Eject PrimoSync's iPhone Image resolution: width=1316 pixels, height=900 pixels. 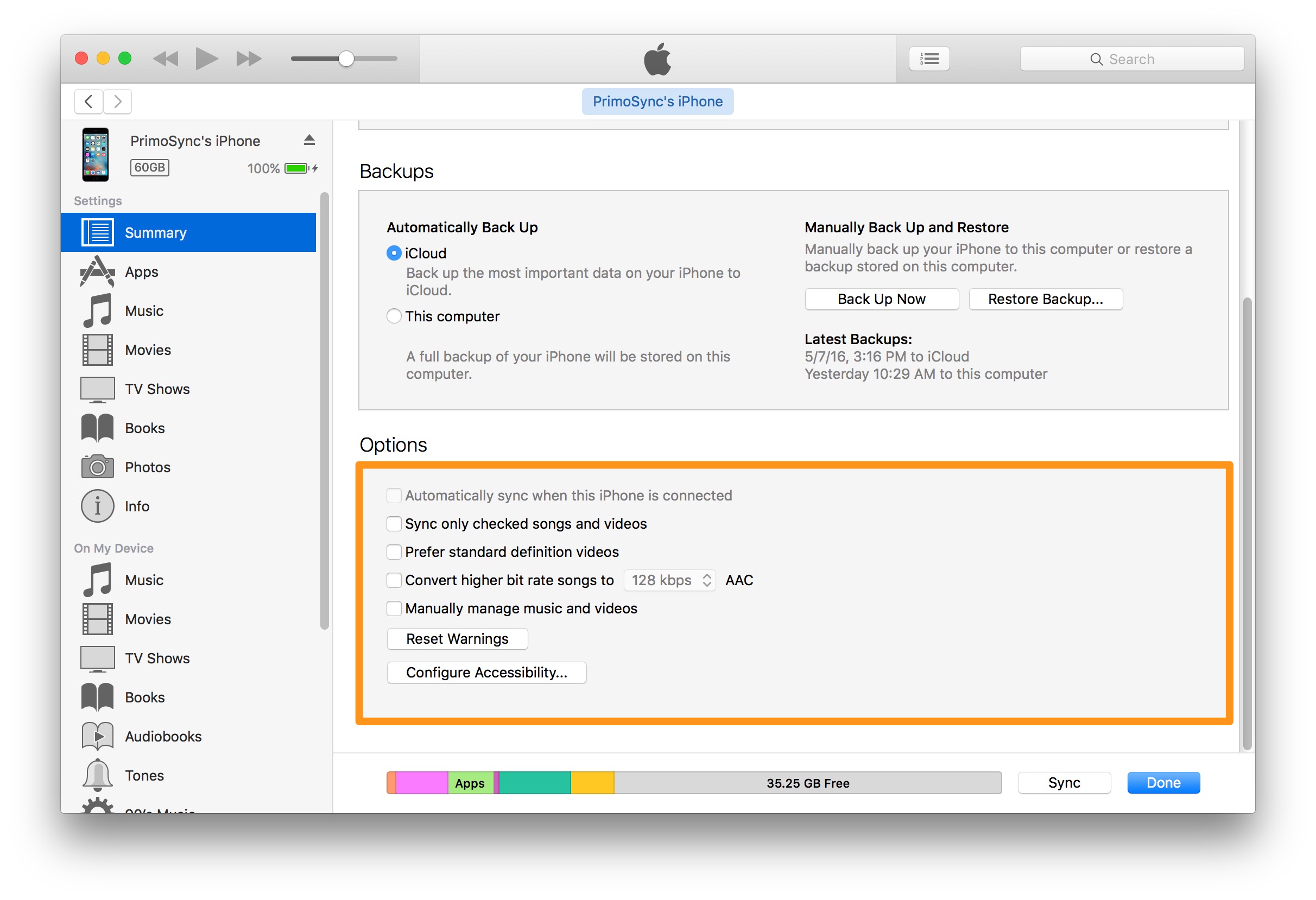[309, 140]
